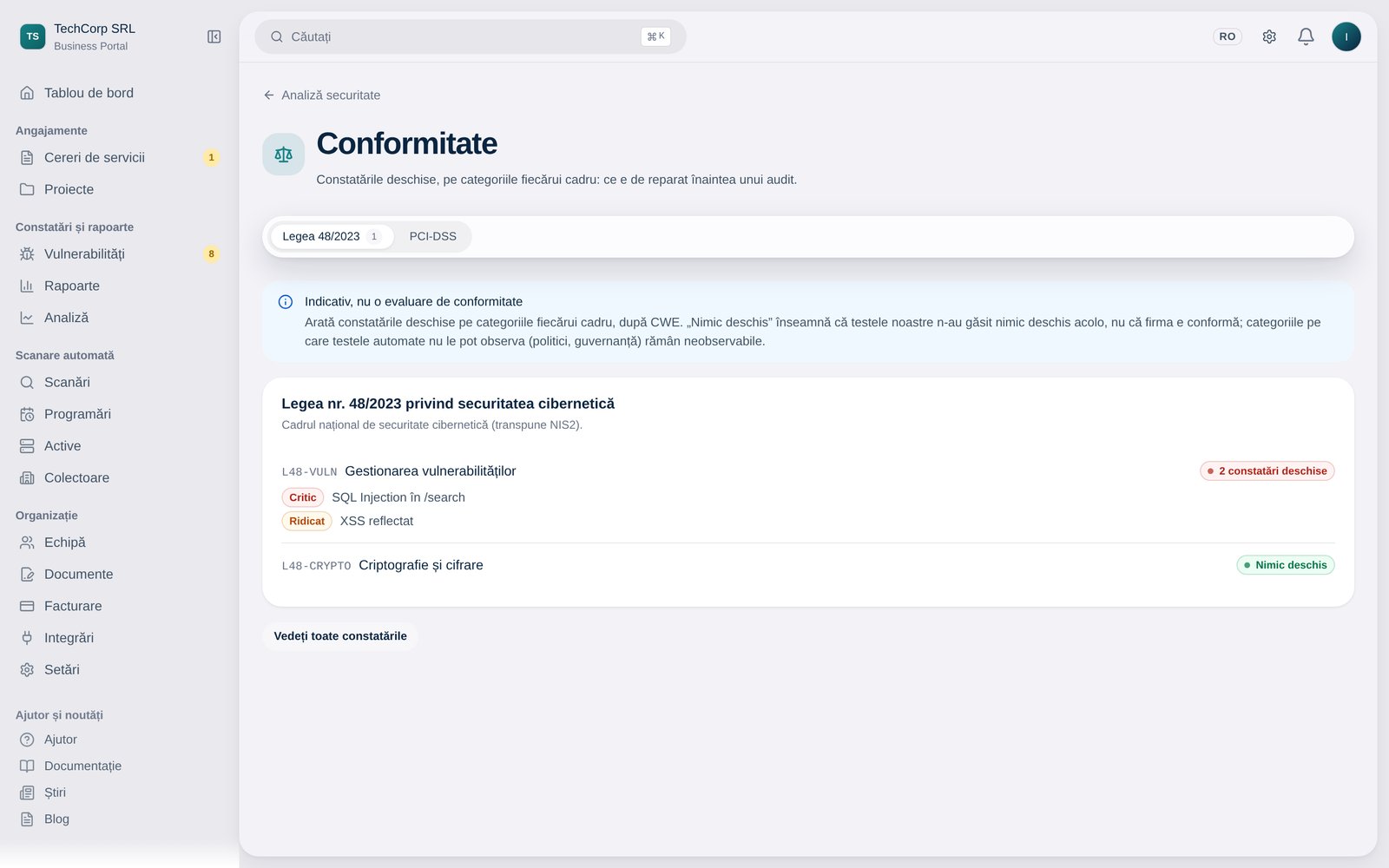The height and width of the screenshot is (868, 1389).
Task: Switch language with the RO button
Action: (x=1228, y=36)
